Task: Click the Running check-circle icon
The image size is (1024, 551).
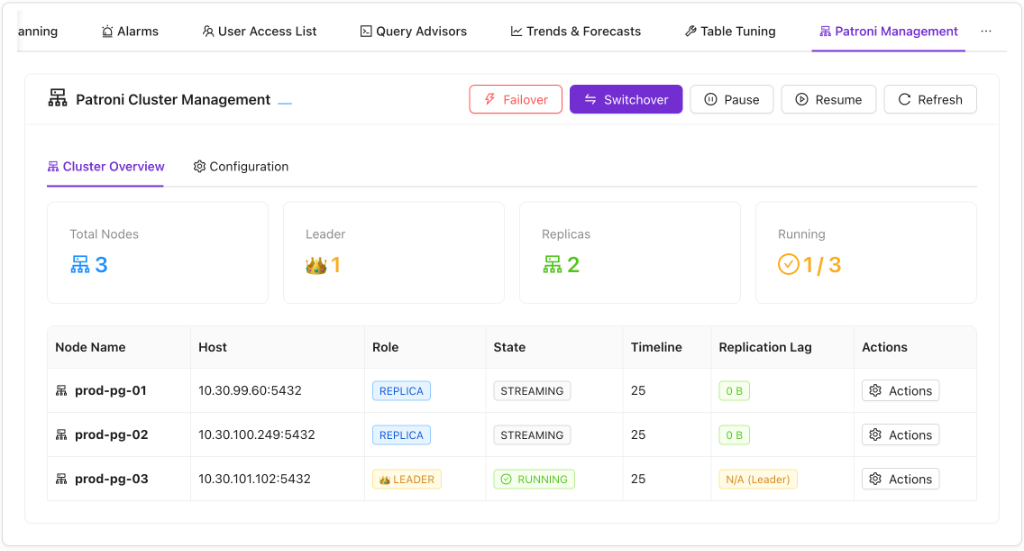Action: click(x=788, y=264)
